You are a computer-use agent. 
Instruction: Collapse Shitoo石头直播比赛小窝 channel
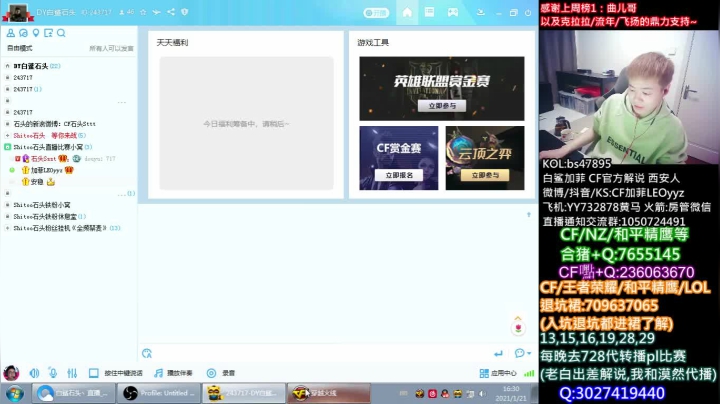click(7, 147)
